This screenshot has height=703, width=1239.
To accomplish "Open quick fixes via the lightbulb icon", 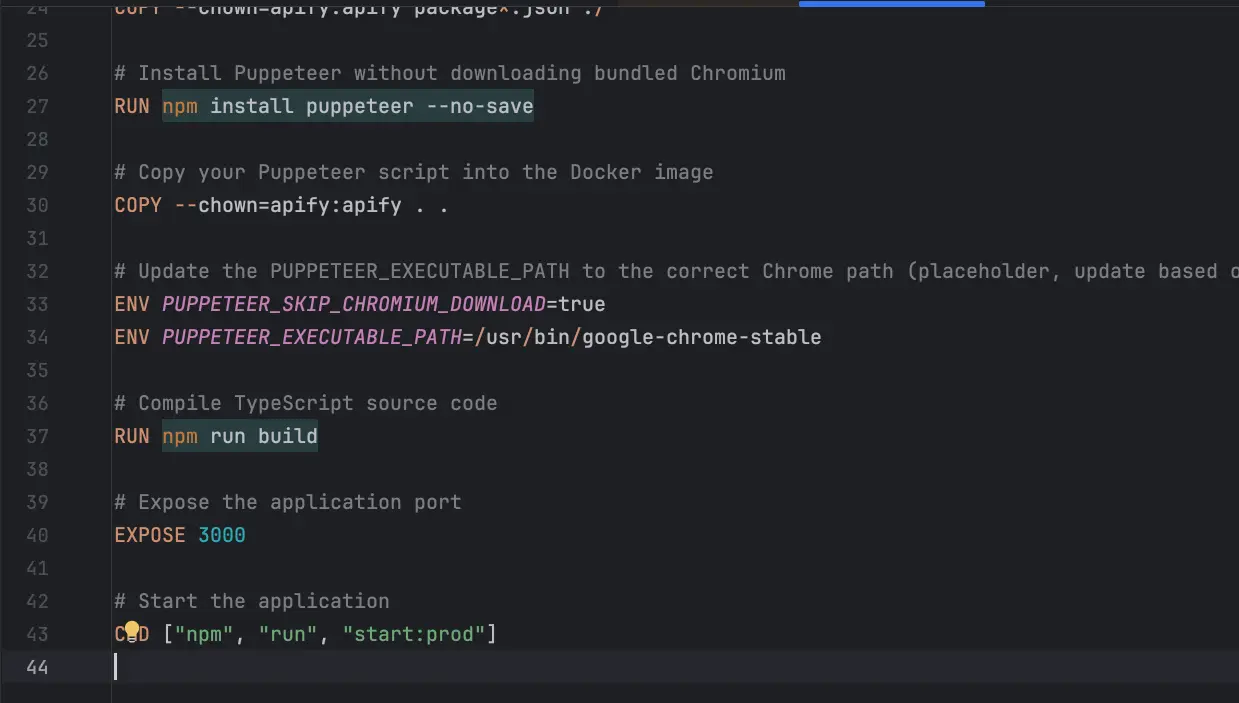I will (131, 633).
